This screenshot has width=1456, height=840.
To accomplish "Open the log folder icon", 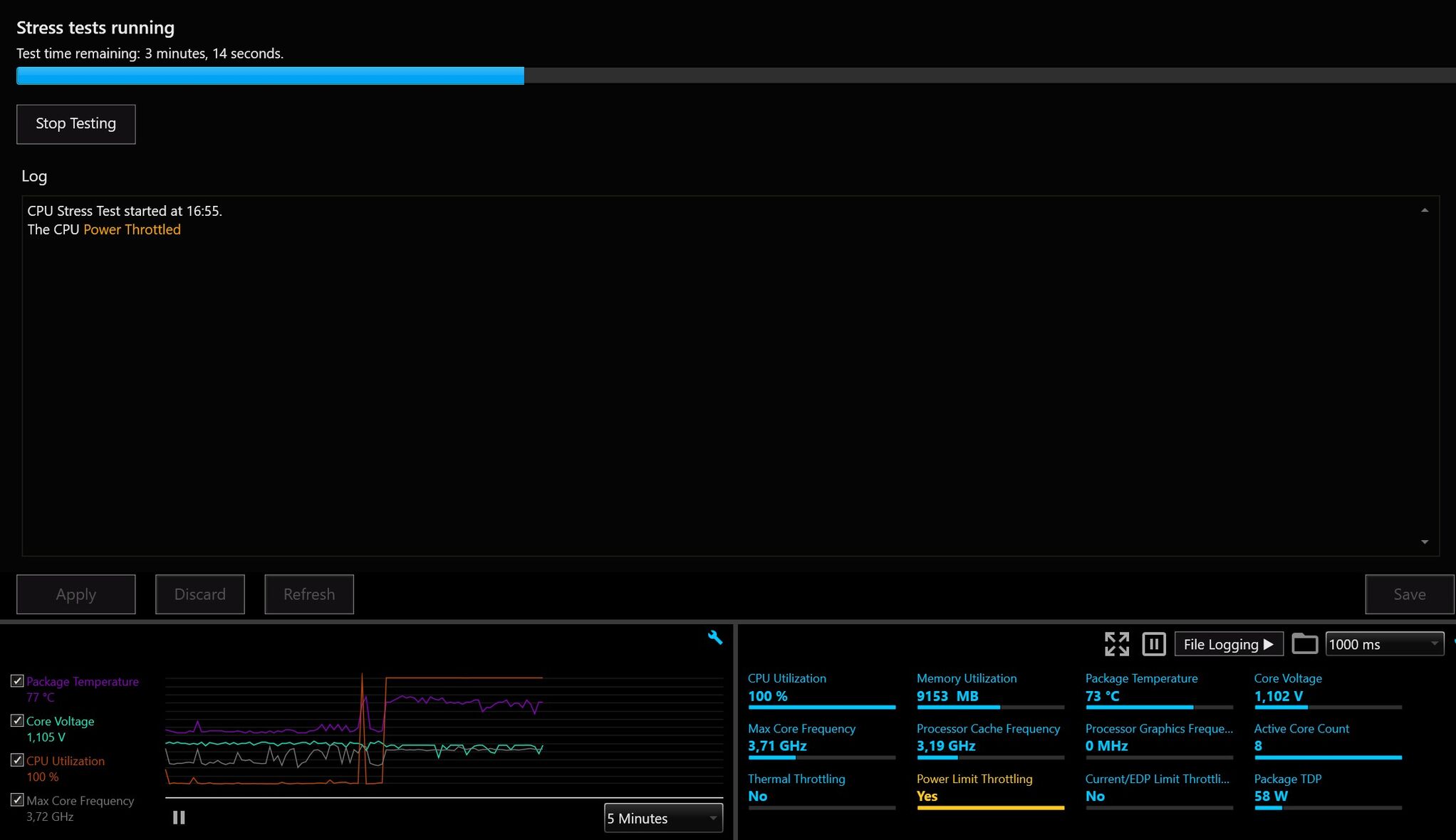I will 1304,644.
